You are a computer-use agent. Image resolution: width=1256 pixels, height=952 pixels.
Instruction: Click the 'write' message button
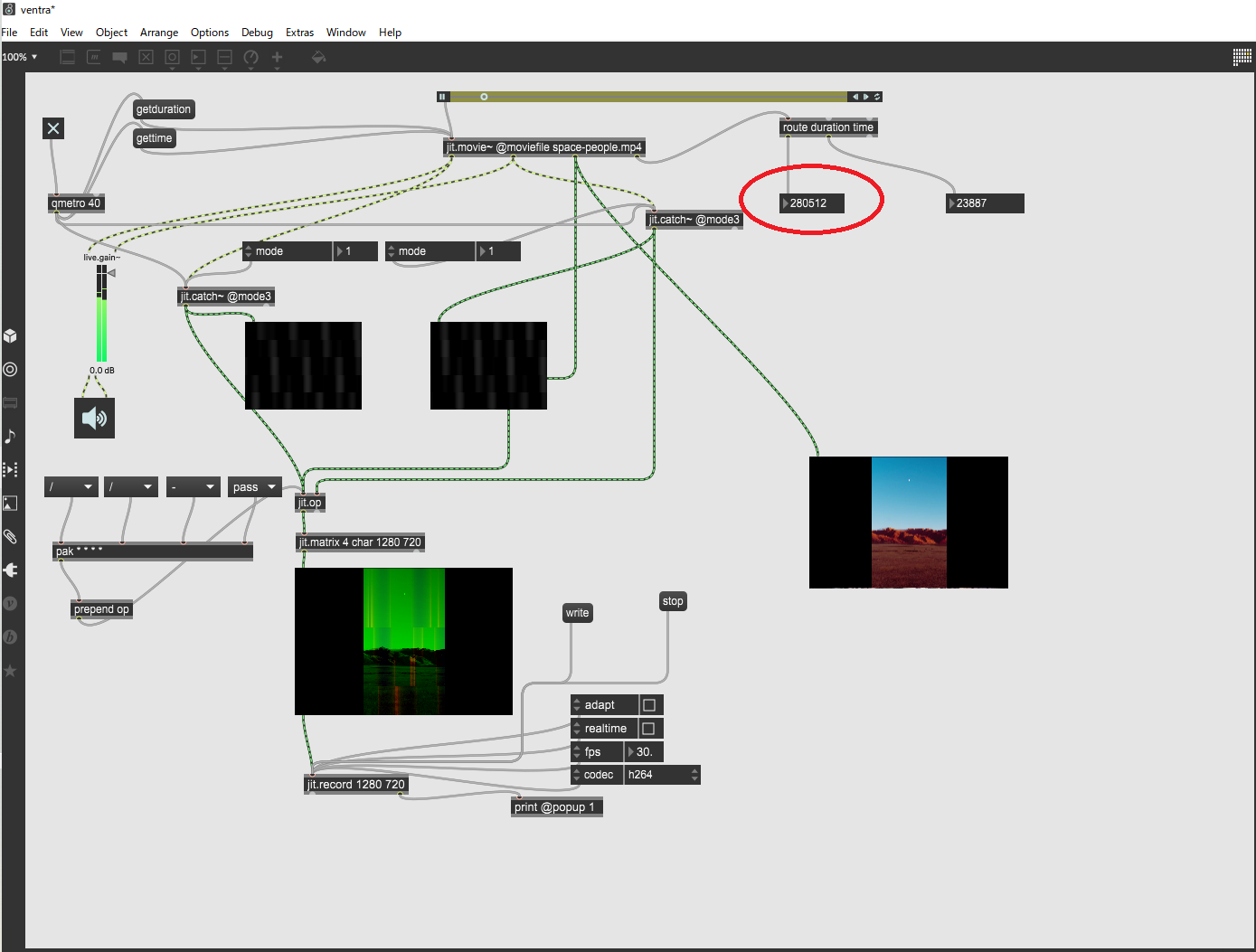tap(577, 613)
